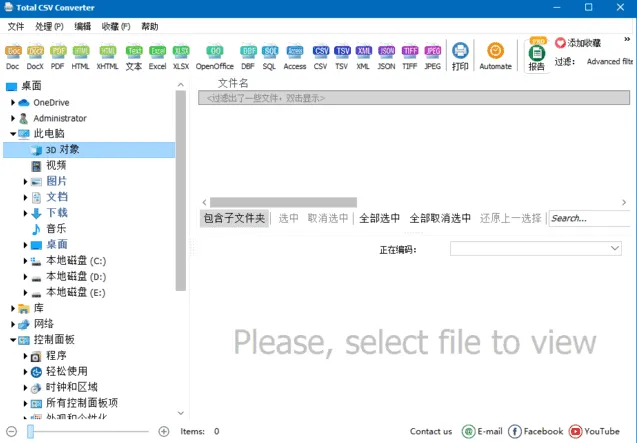This screenshot has height=443, width=637.
Task: Select the XLSX format icon
Action: [x=181, y=56]
